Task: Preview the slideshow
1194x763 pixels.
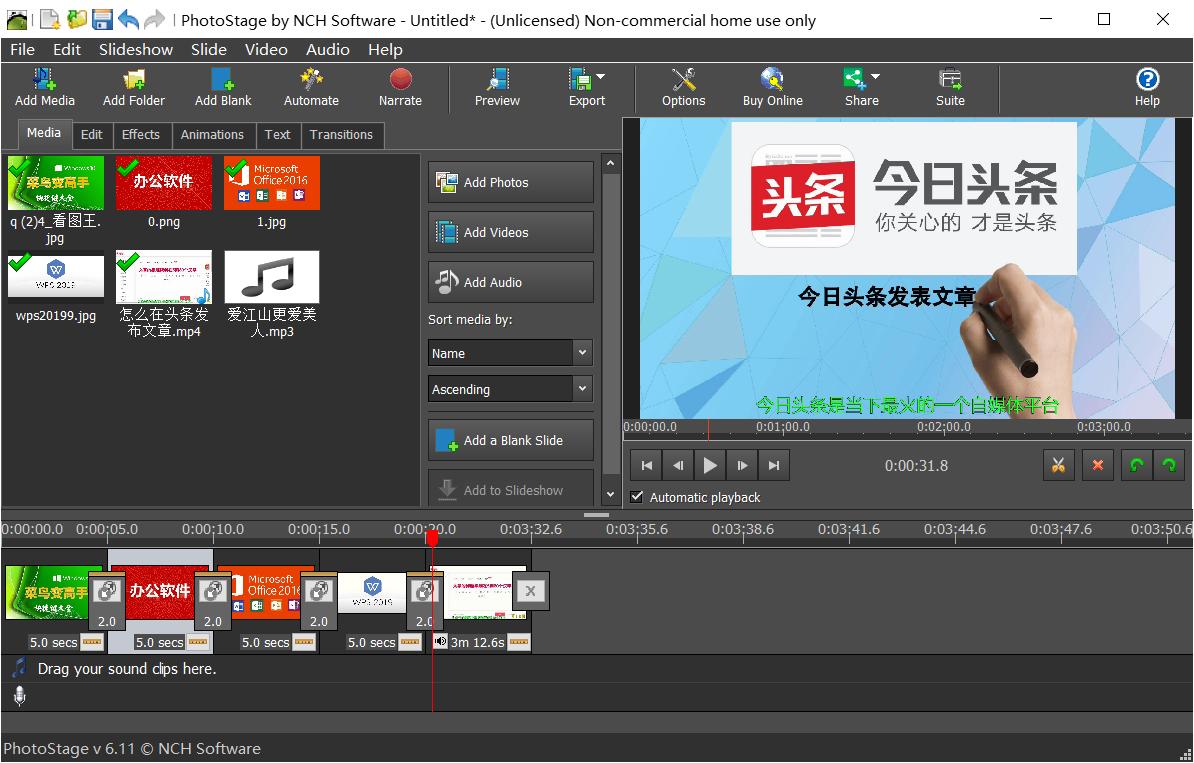Action: (x=496, y=88)
